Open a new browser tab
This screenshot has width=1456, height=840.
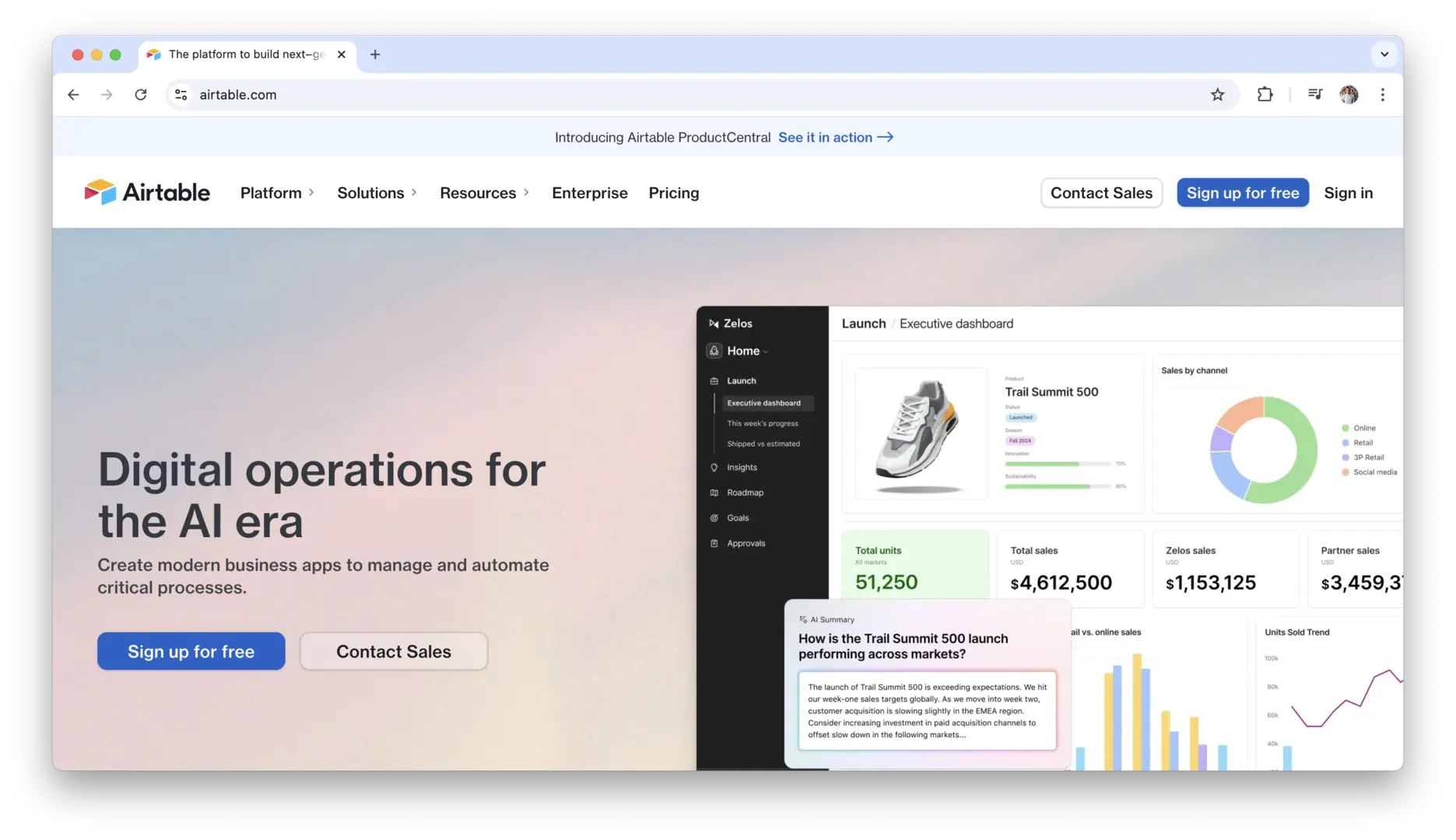pyautogui.click(x=375, y=54)
